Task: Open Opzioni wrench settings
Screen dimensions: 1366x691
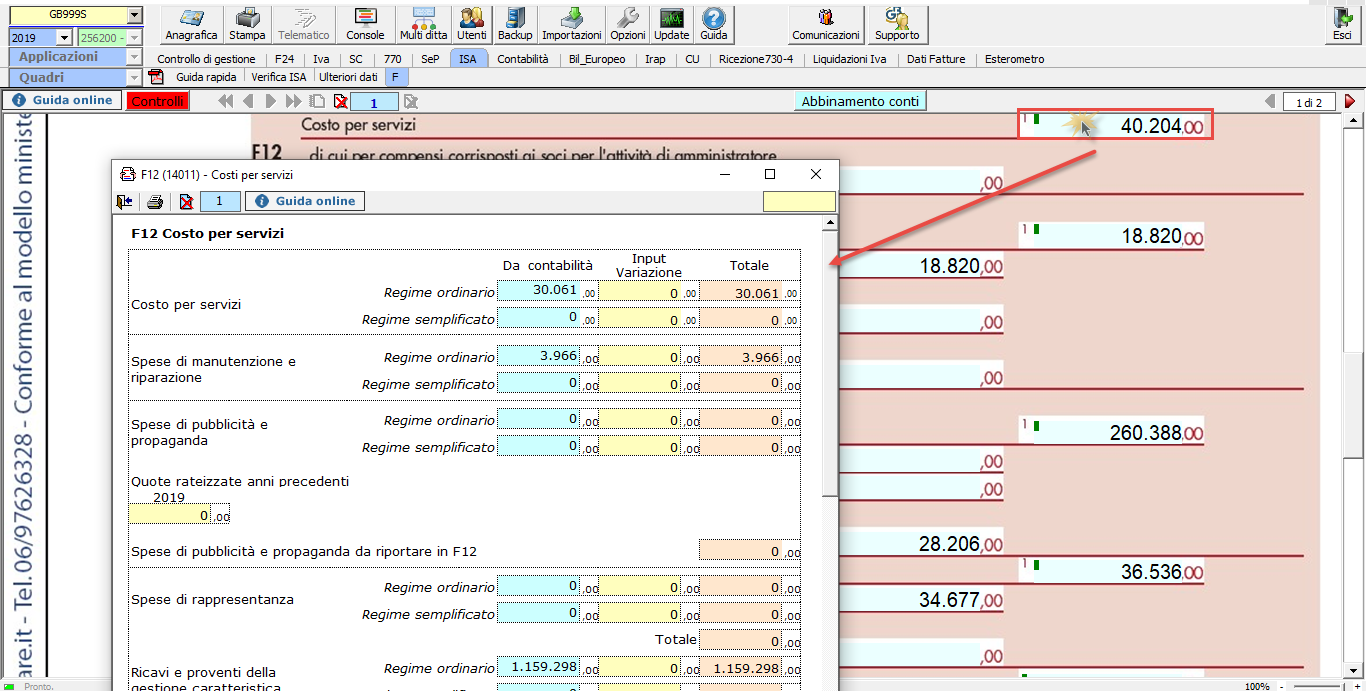Action: [628, 23]
